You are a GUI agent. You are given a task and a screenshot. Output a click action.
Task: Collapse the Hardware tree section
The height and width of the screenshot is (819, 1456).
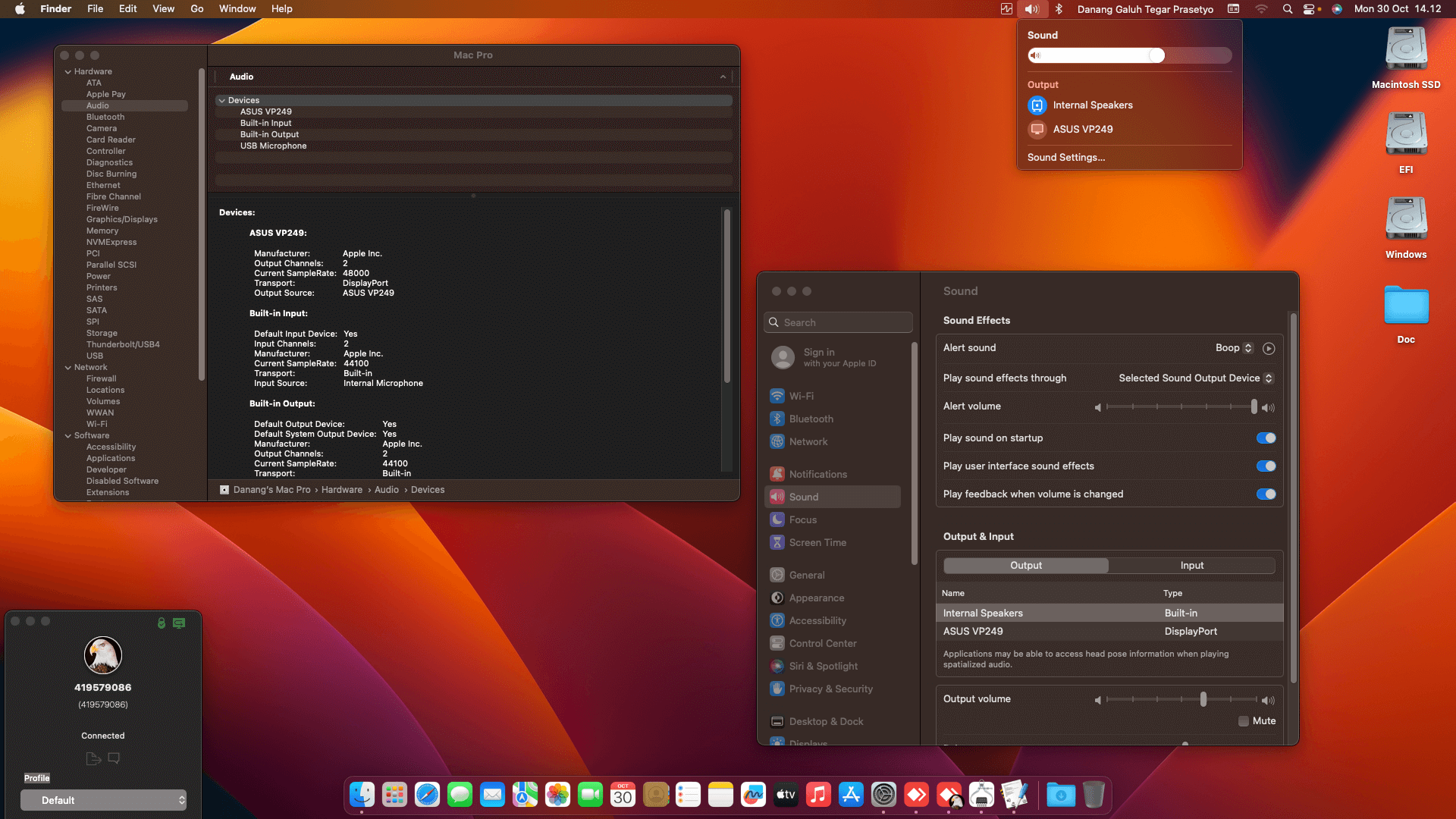coord(68,72)
